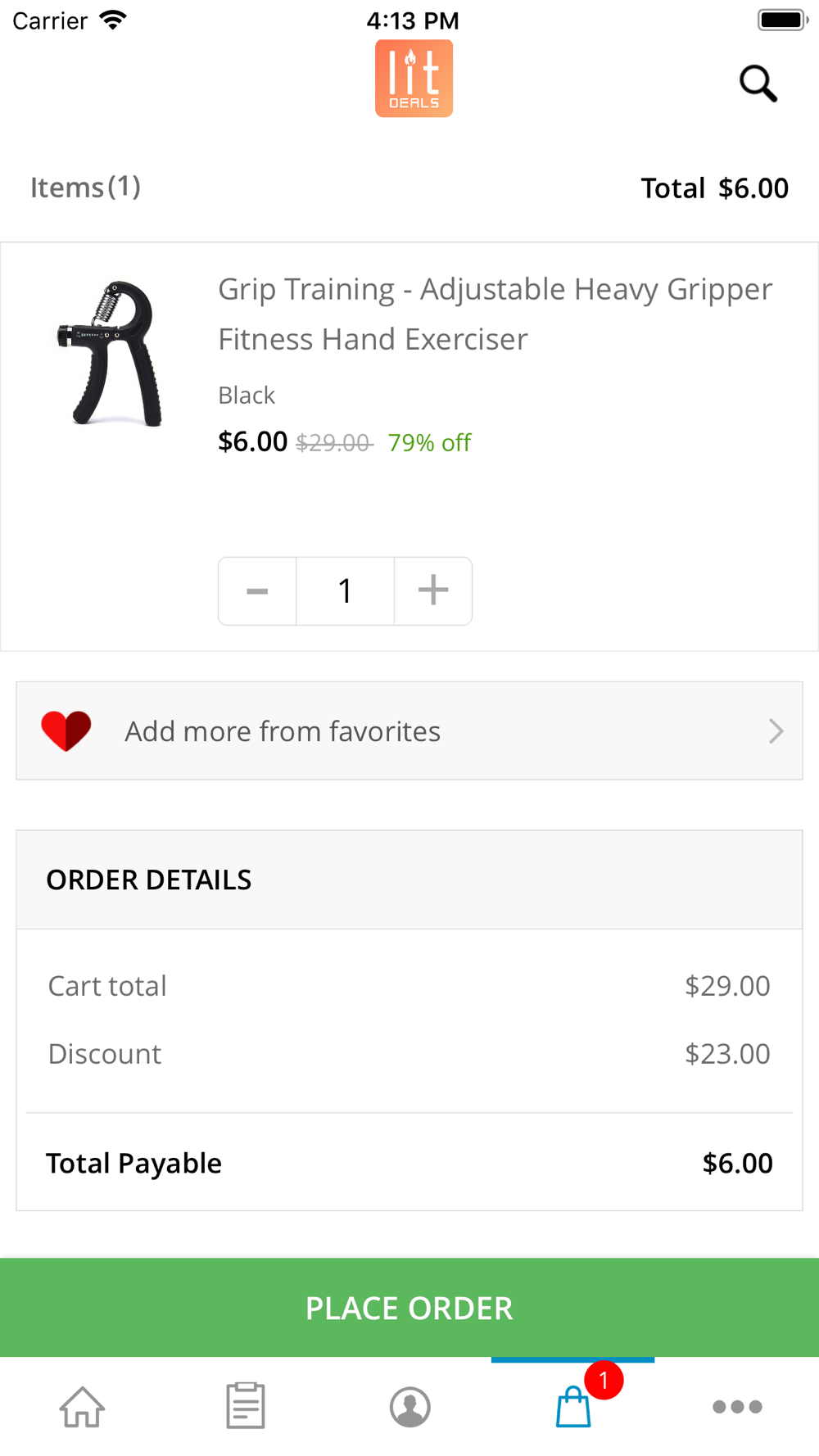819x1456 pixels.
Task: Open the more options dots tab
Action: point(737,1407)
